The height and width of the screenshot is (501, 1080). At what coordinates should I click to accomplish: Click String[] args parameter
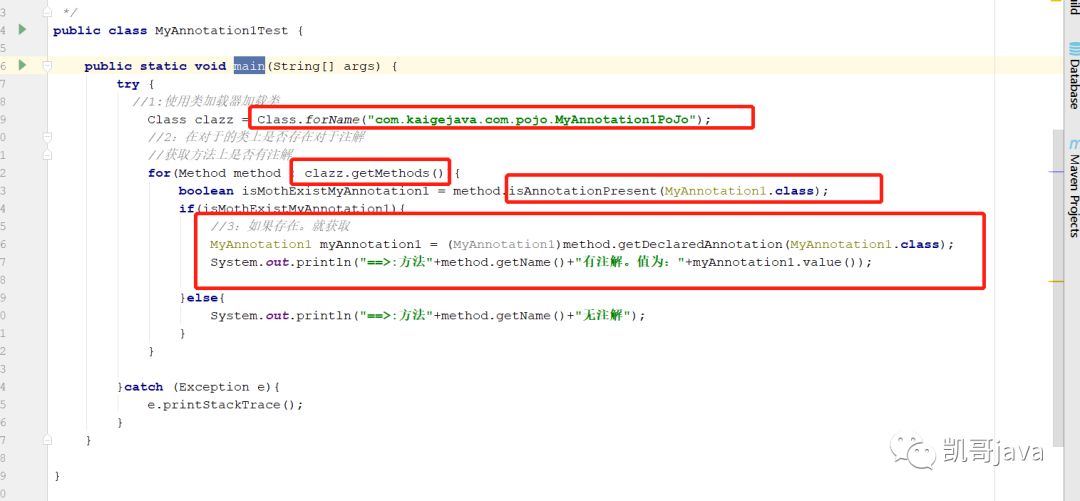324,66
